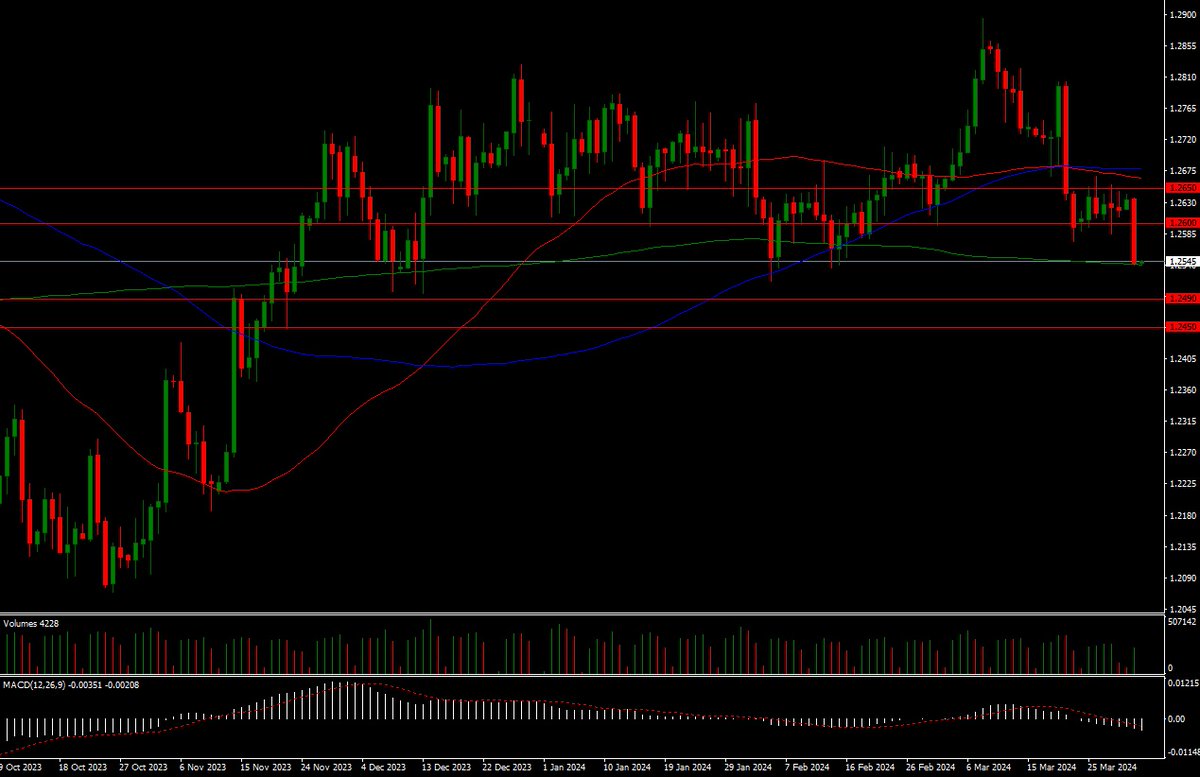Click the 1.2180 price axis value
This screenshot has height=777, width=1200.
point(1183,516)
